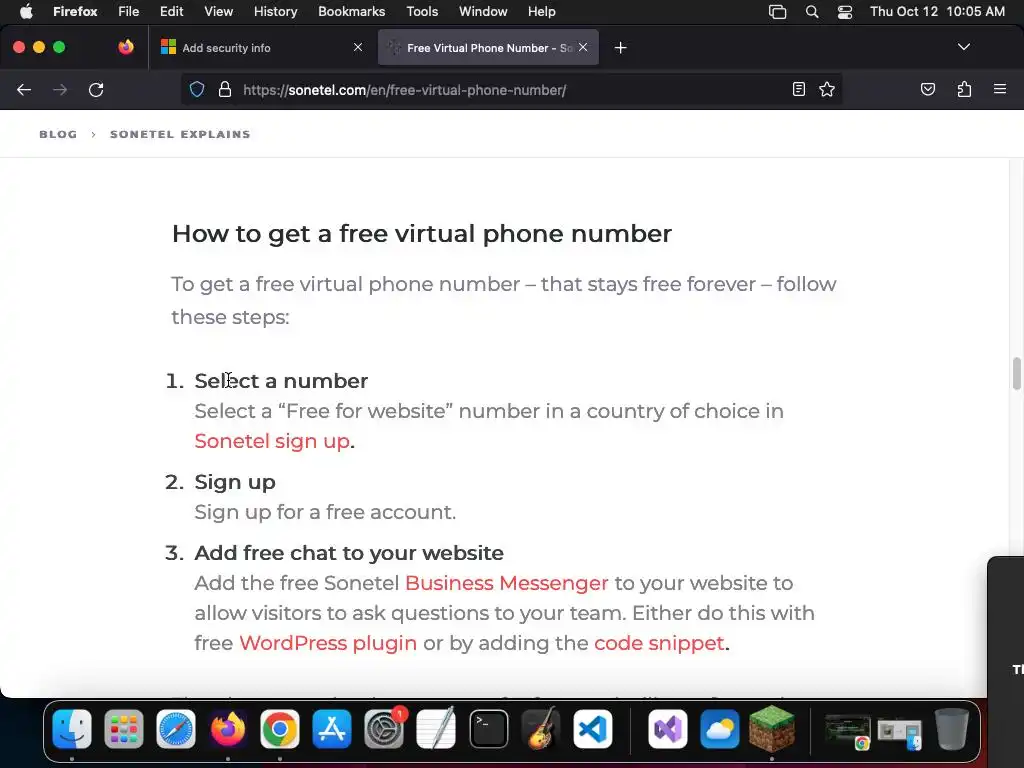1024x768 pixels.
Task: Select the Free Virtual Phone Number tab
Action: point(488,48)
